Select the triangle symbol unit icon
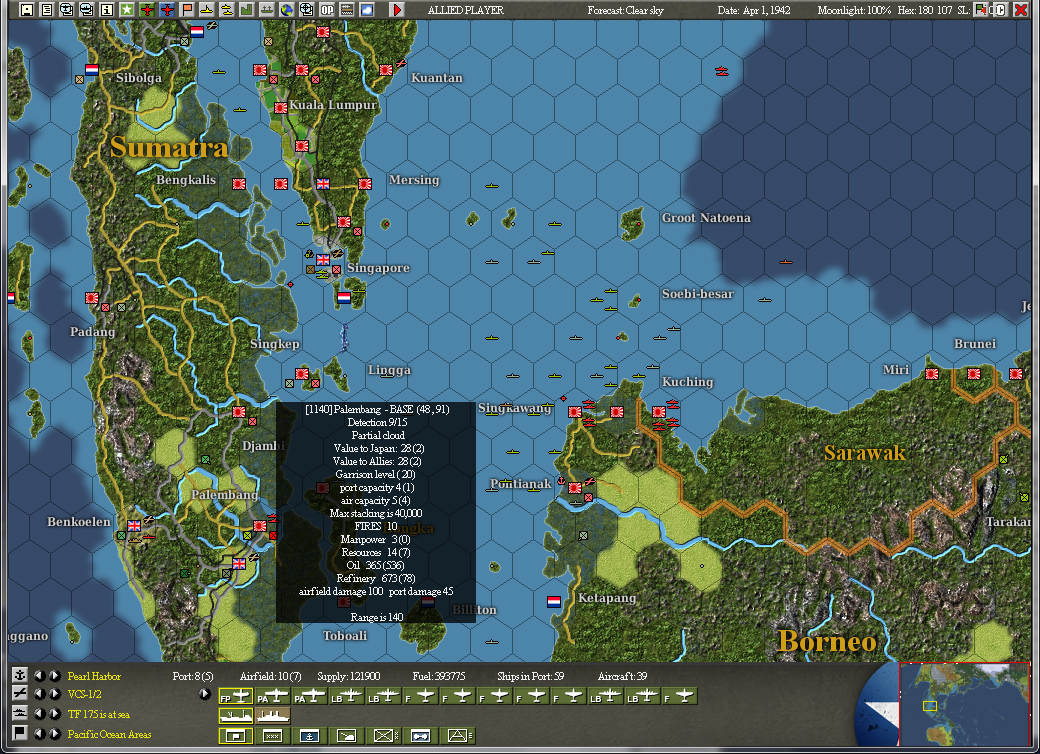 pyautogui.click(x=458, y=735)
